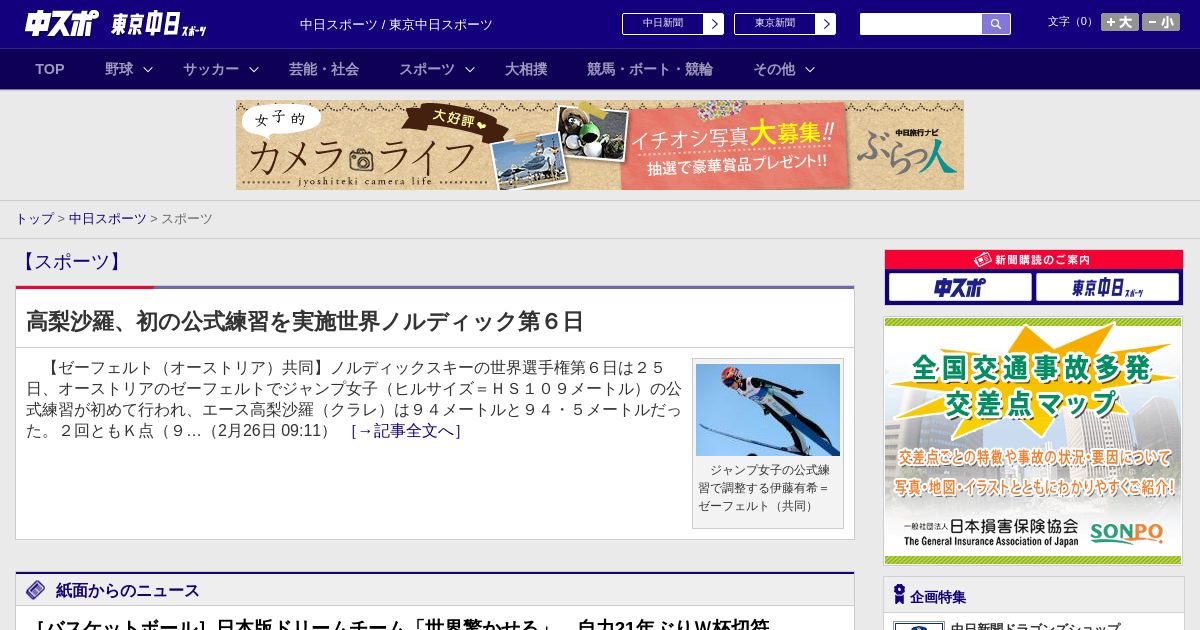Open the 中日新聞 link button
The width and height of the screenshot is (1200, 630).
click(663, 24)
